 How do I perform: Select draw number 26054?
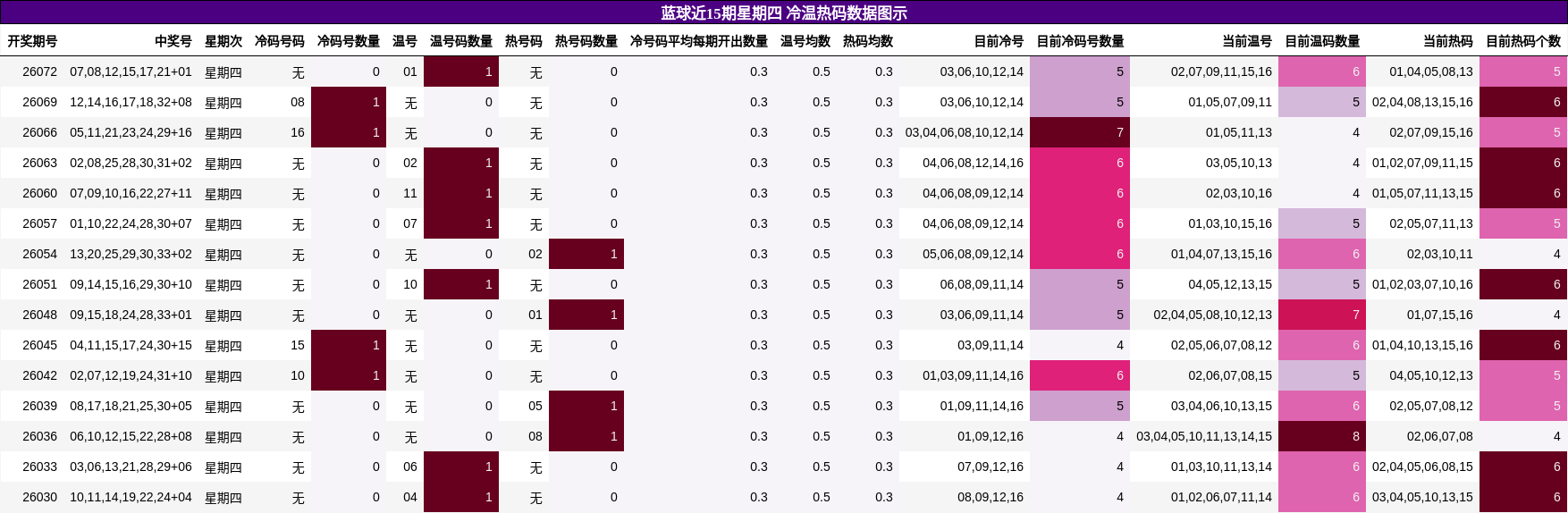tap(39, 254)
